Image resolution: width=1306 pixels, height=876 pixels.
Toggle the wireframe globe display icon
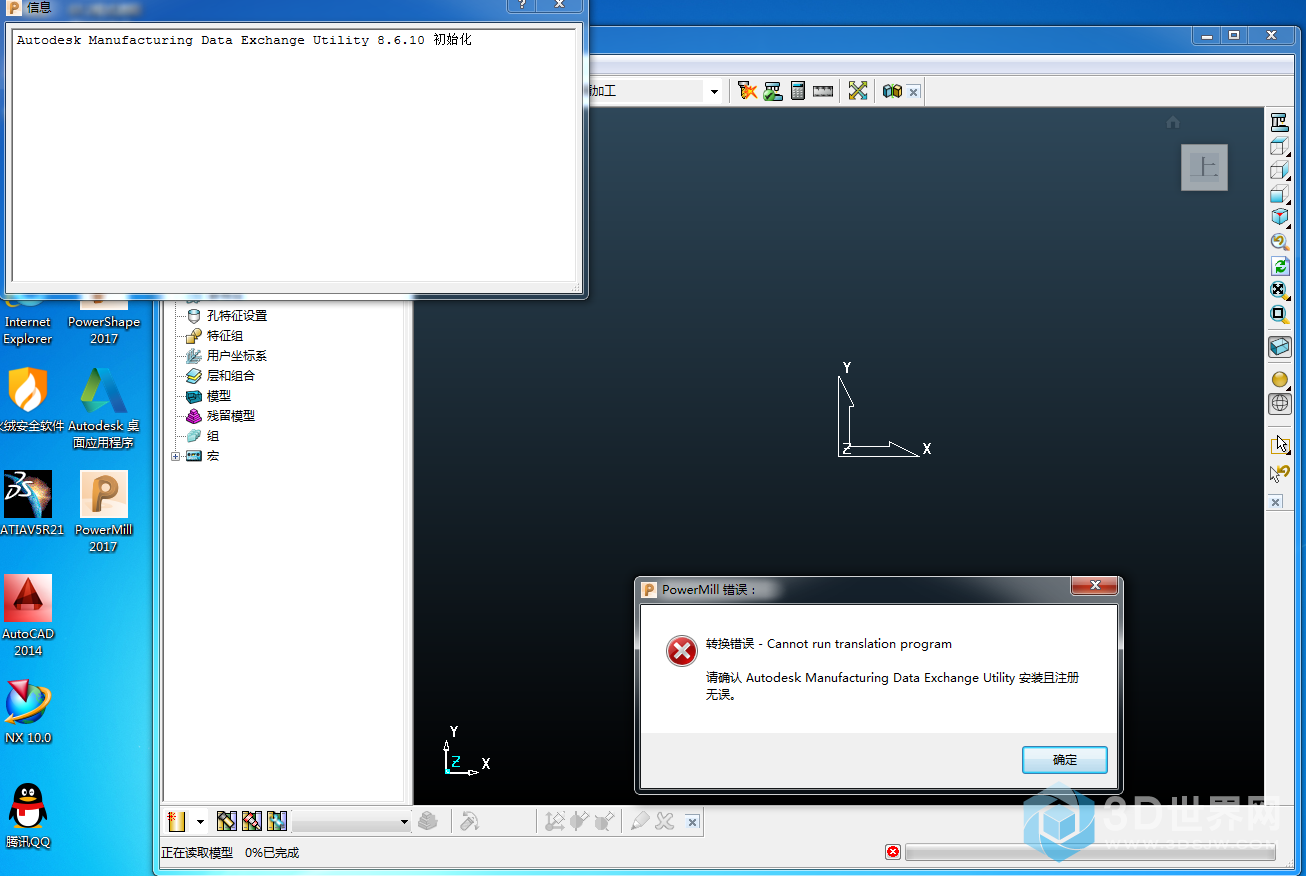[x=1280, y=404]
